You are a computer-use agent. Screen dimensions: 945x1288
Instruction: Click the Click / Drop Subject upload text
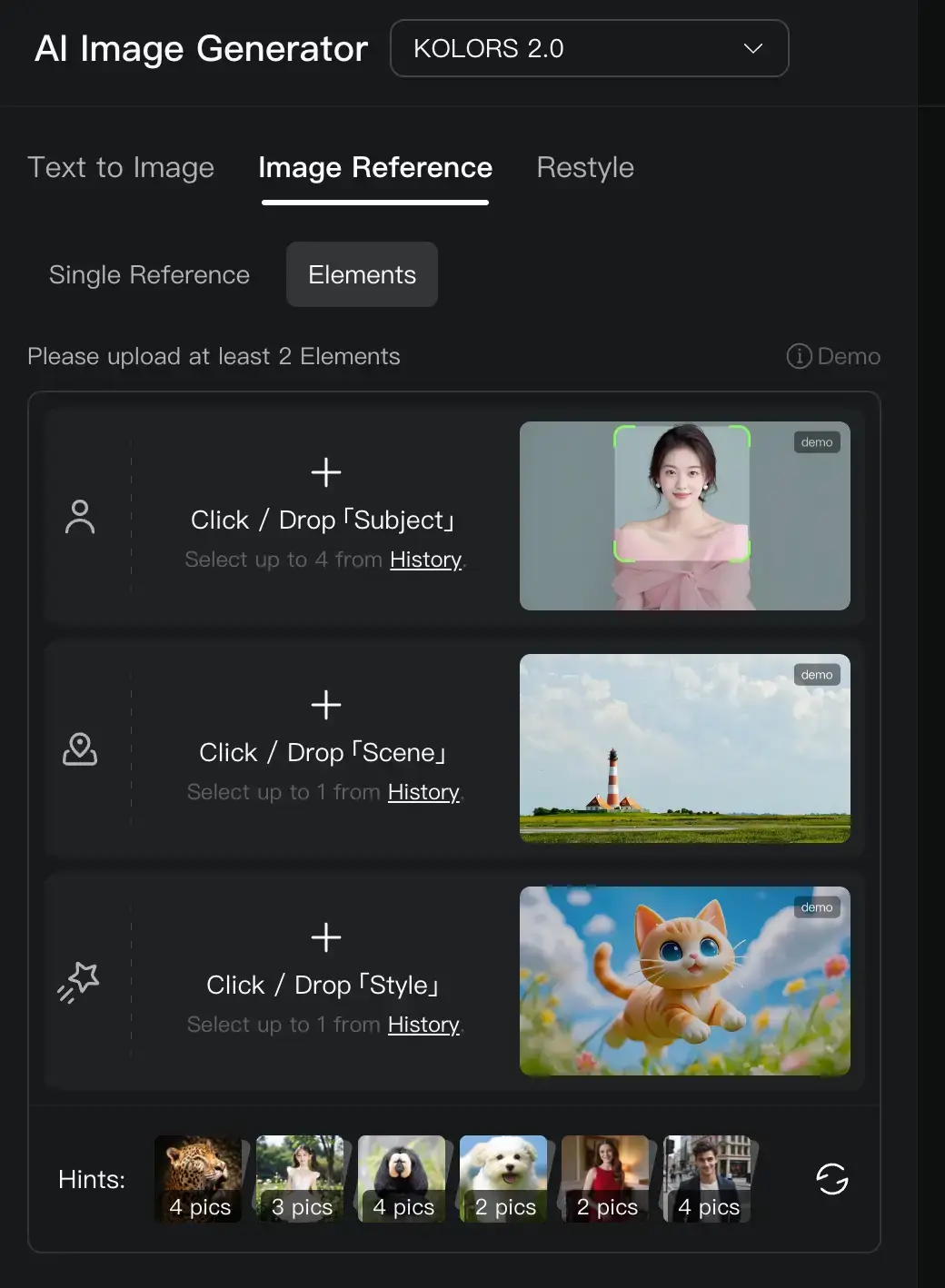323,520
